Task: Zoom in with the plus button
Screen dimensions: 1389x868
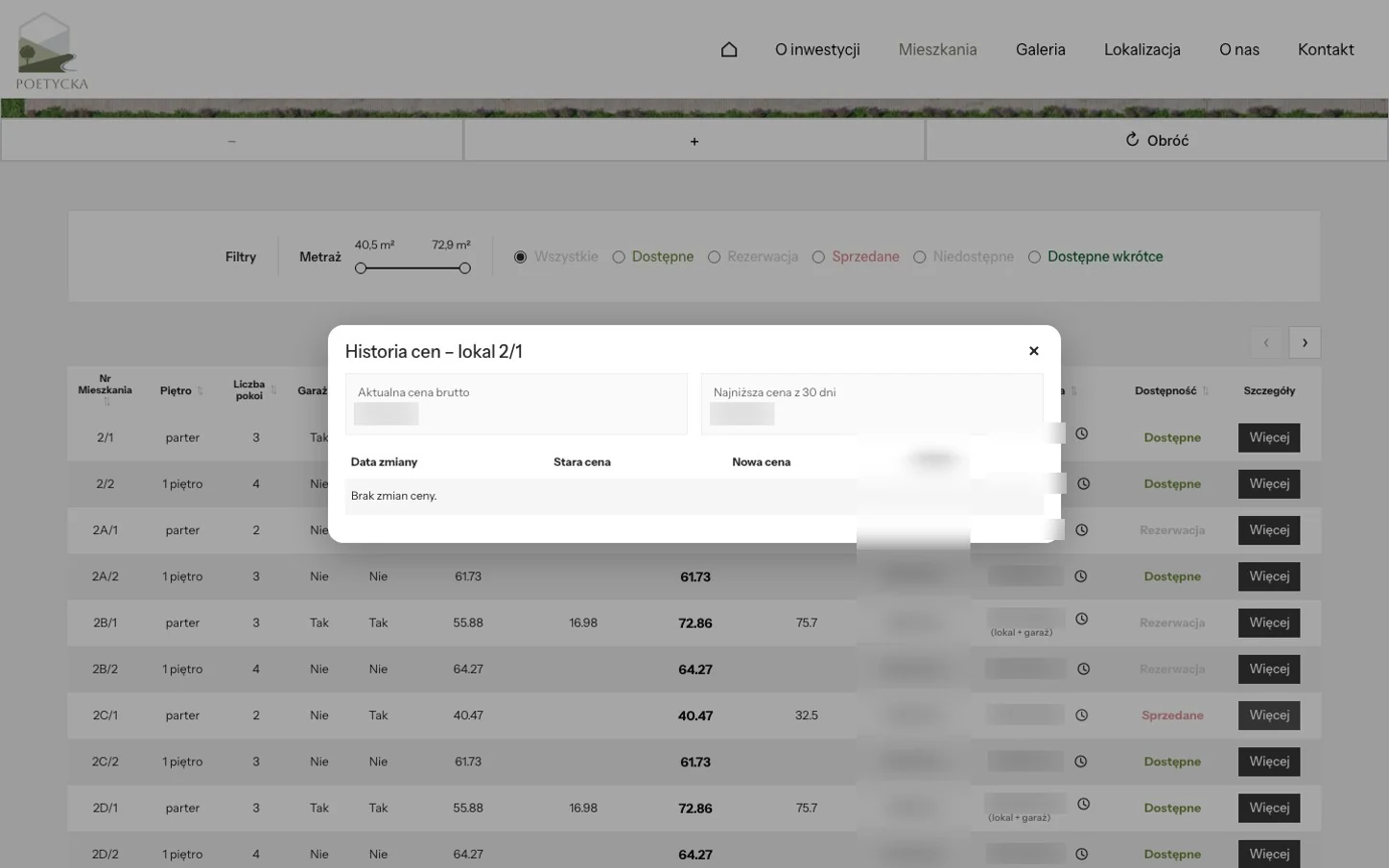Action: (694, 140)
